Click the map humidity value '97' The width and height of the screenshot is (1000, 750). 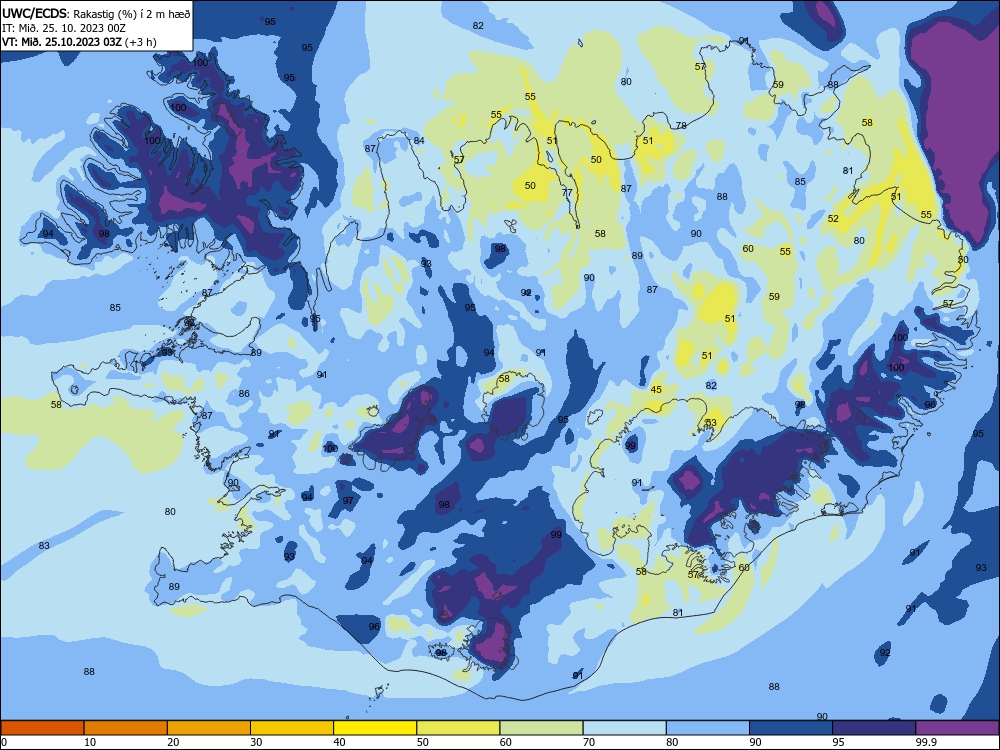click(348, 501)
